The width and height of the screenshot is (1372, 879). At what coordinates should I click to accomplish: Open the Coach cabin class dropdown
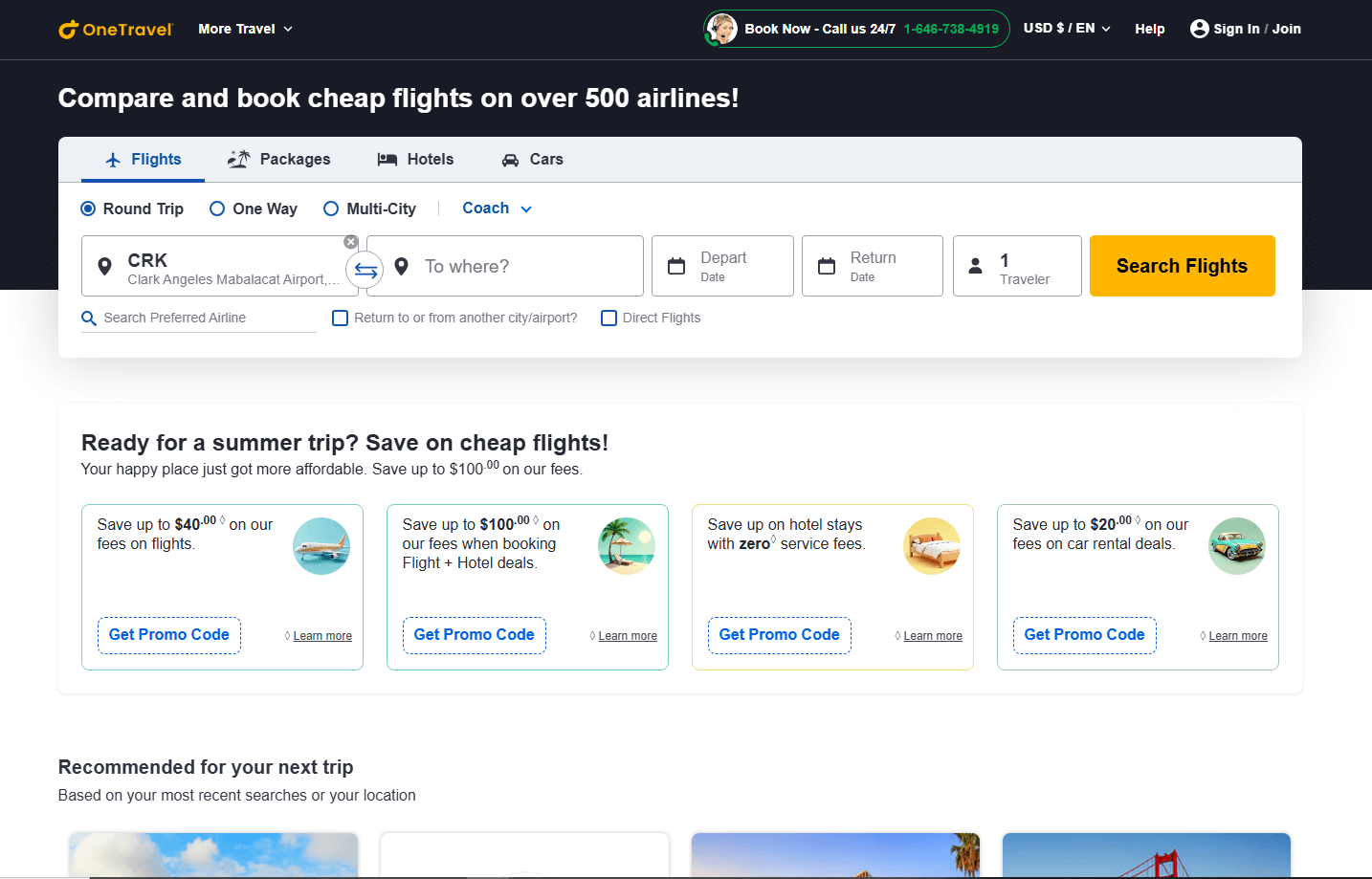pos(495,208)
